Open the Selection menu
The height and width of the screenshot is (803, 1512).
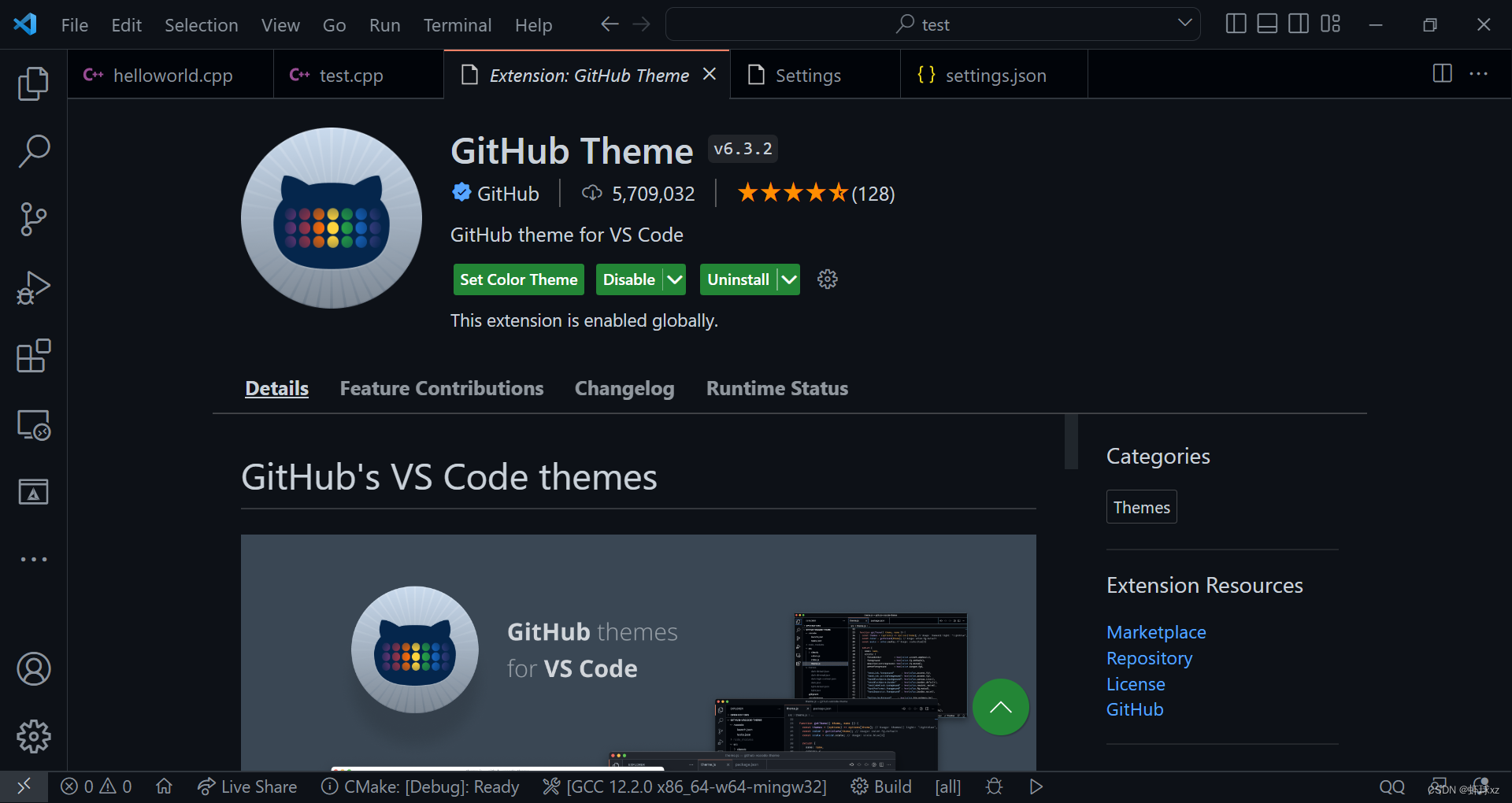(x=202, y=25)
